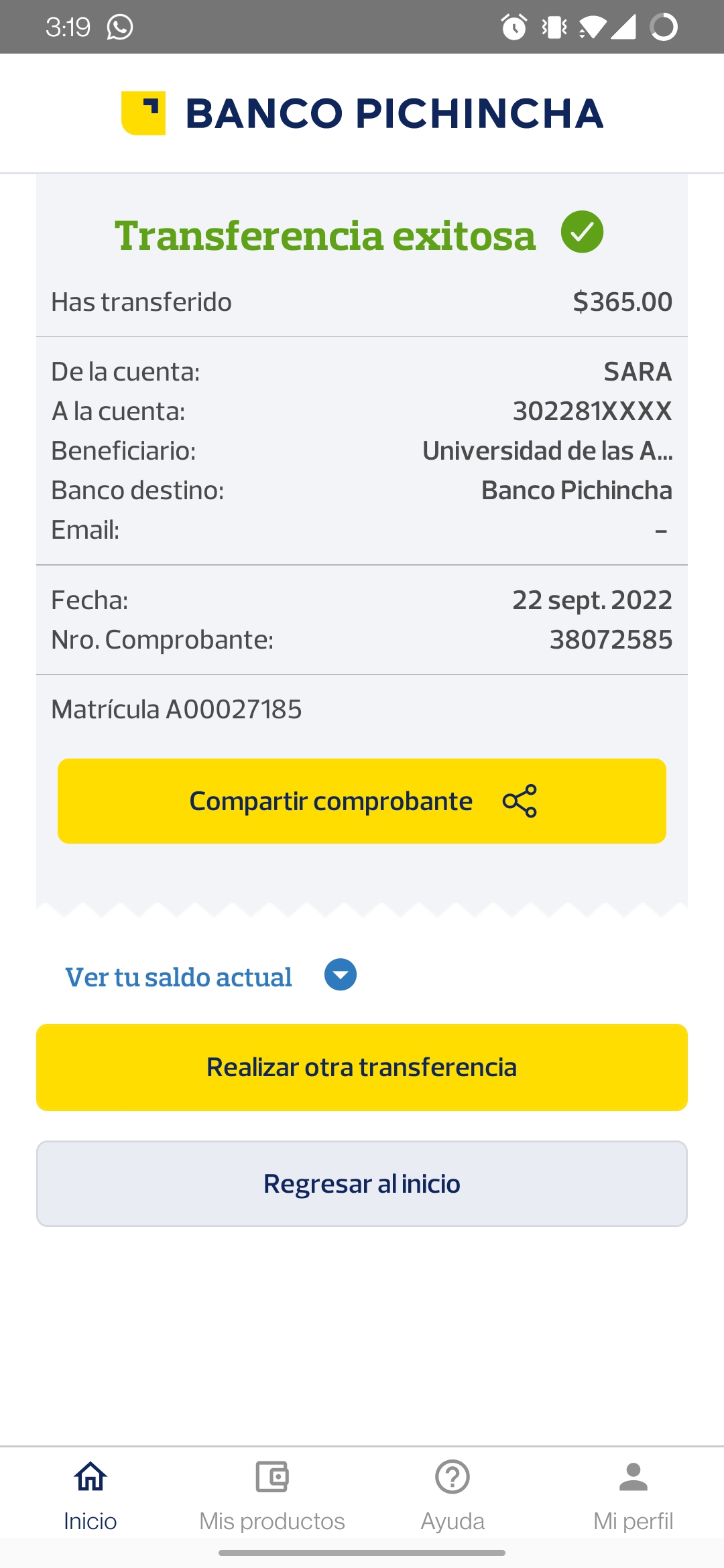This screenshot has width=724, height=1568.
Task: Tap the Ver tu saldo actual link
Action: point(179,977)
